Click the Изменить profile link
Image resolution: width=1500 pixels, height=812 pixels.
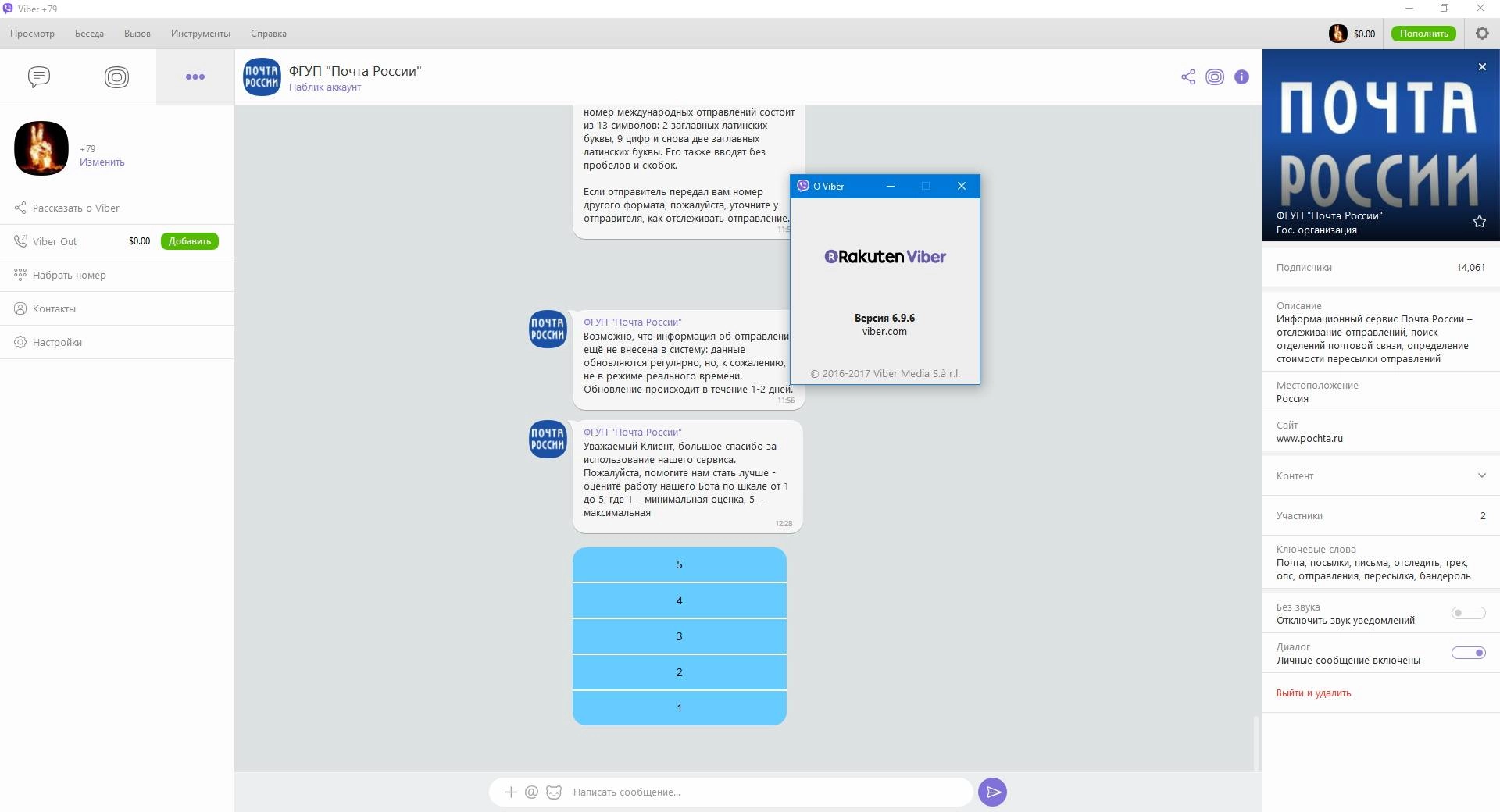pyautogui.click(x=102, y=162)
